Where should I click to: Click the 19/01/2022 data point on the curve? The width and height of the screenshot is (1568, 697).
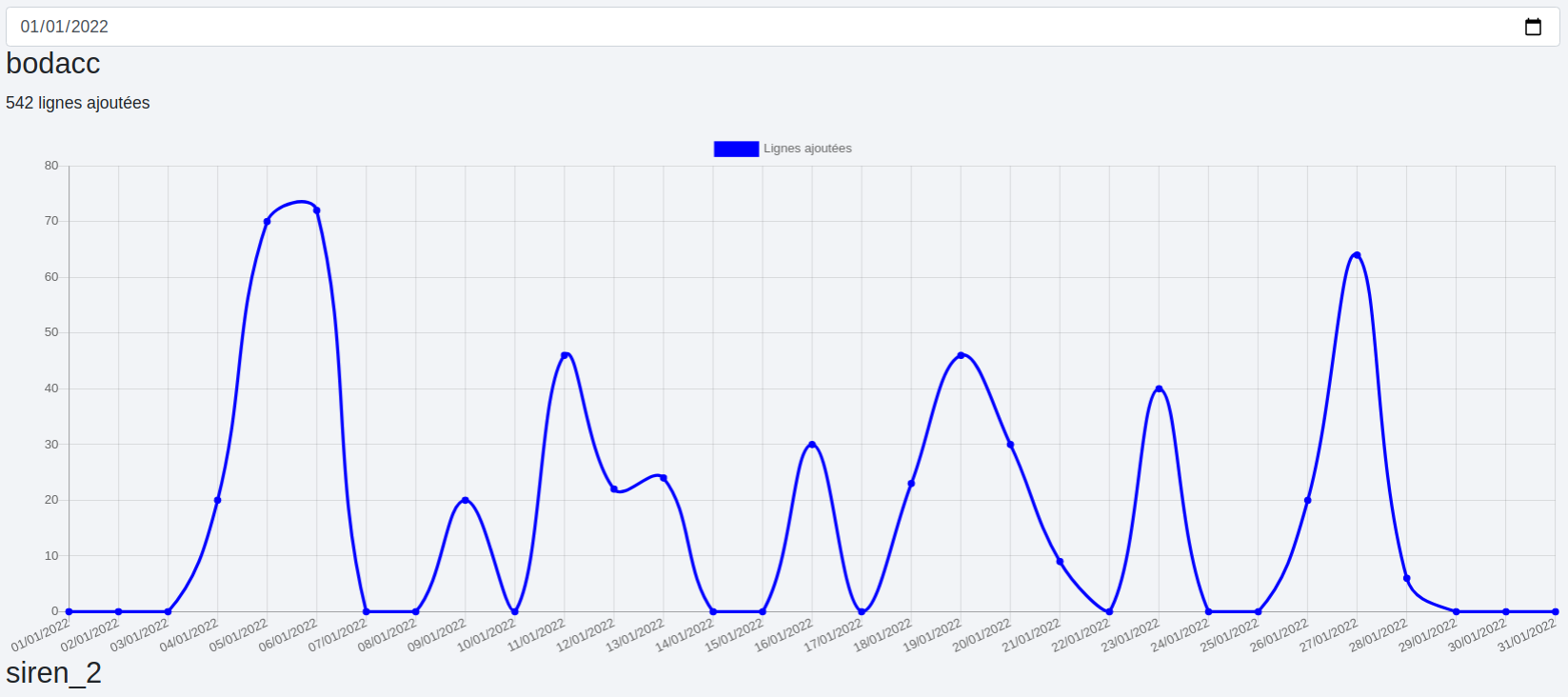(x=961, y=355)
